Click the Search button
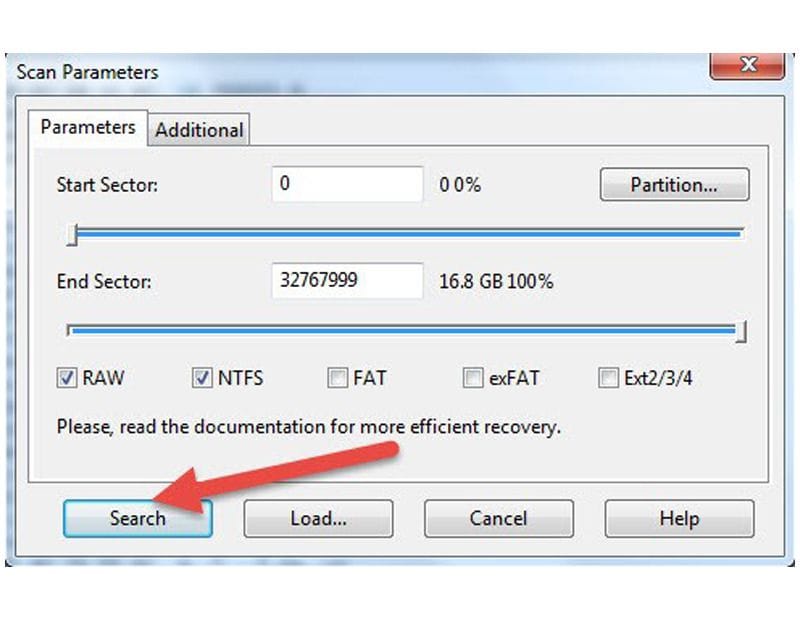The image size is (800, 620). (138, 519)
